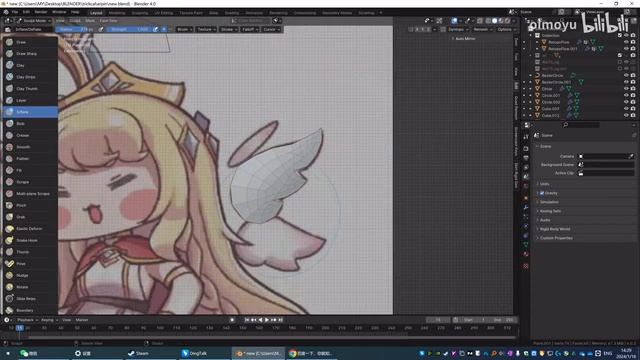Select the Draw brush
The height and width of the screenshot is (360, 640).
(x=31, y=42)
